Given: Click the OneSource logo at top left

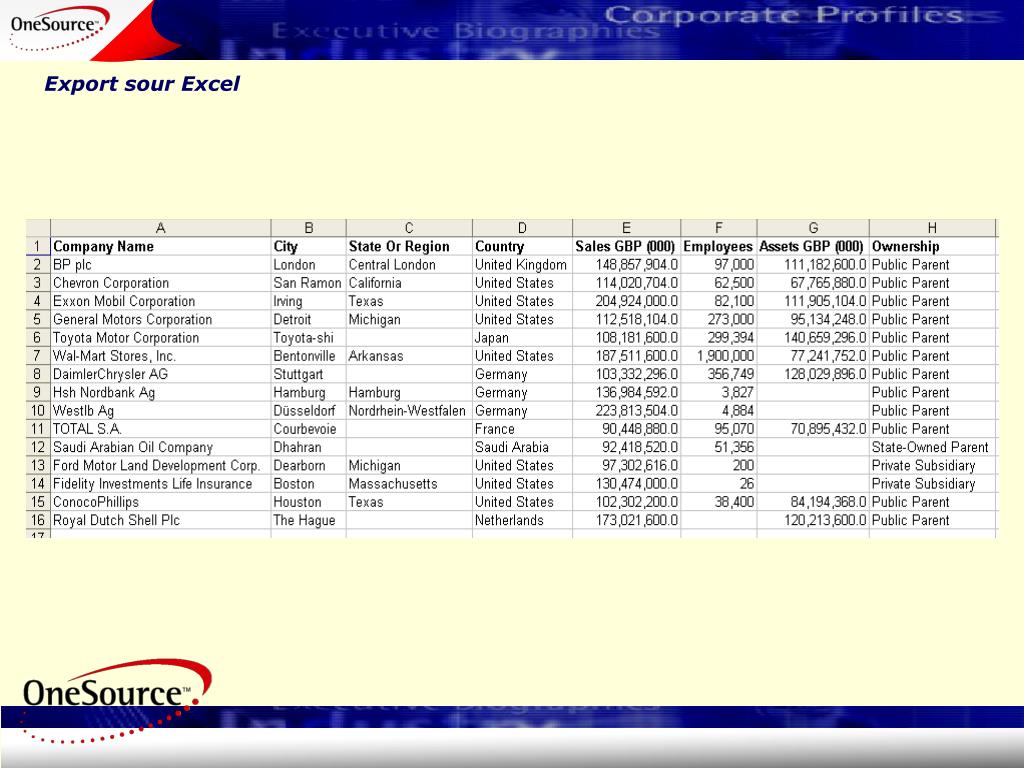Looking at the screenshot, I should [x=59, y=29].
